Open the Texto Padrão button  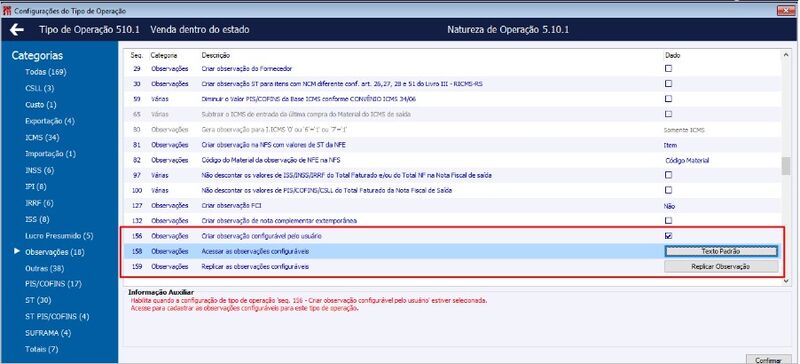click(x=721, y=251)
